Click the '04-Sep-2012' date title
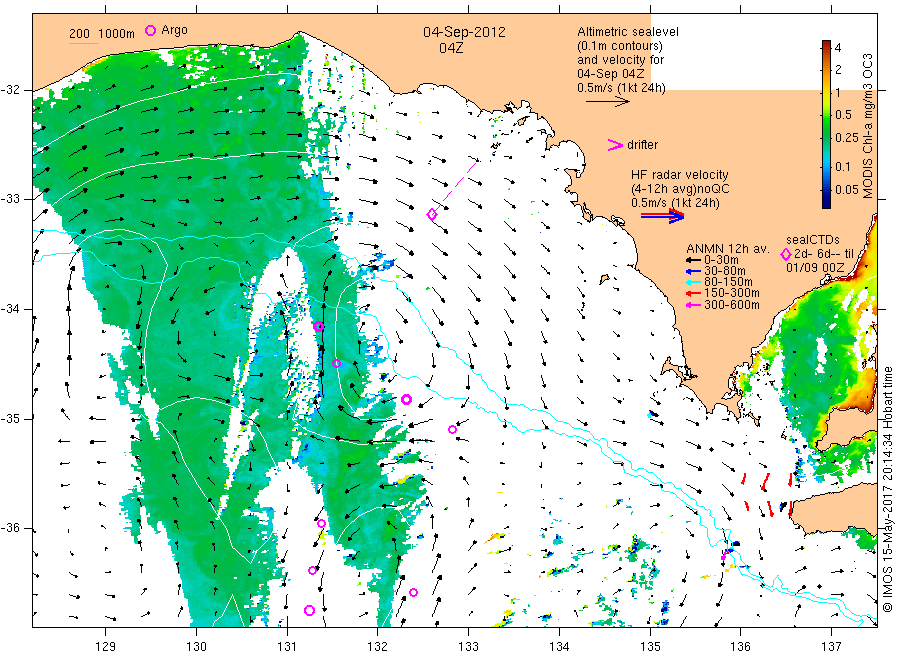 pos(464,32)
